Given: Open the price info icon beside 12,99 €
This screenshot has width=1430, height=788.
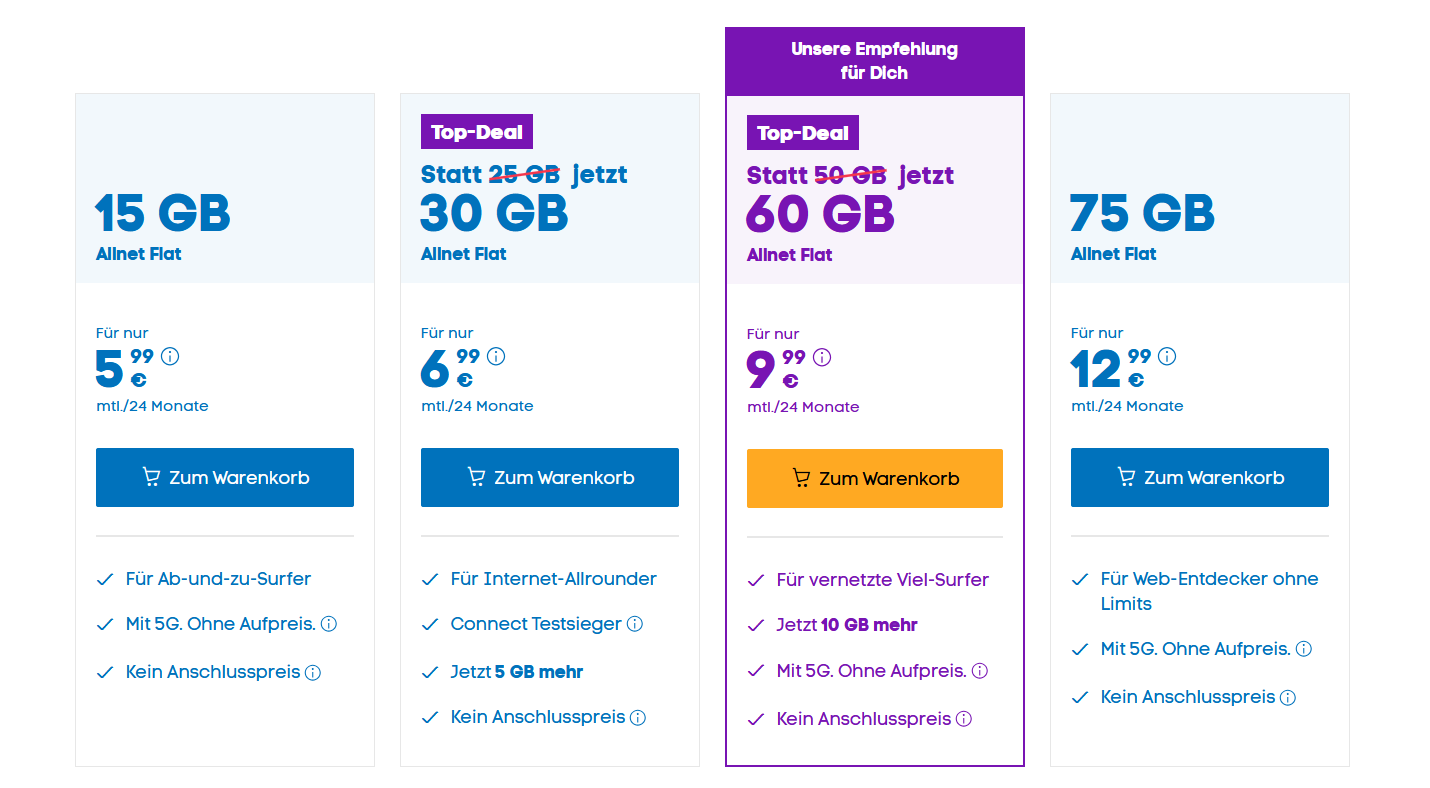Looking at the screenshot, I should pos(1166,356).
